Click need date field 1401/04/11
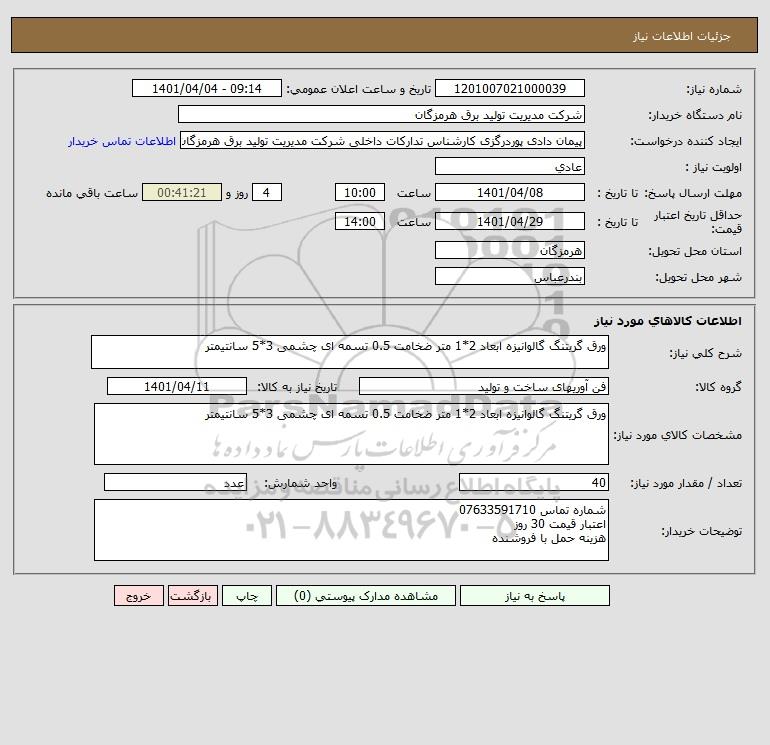Viewport: 770px width, 745px height. click(x=177, y=386)
